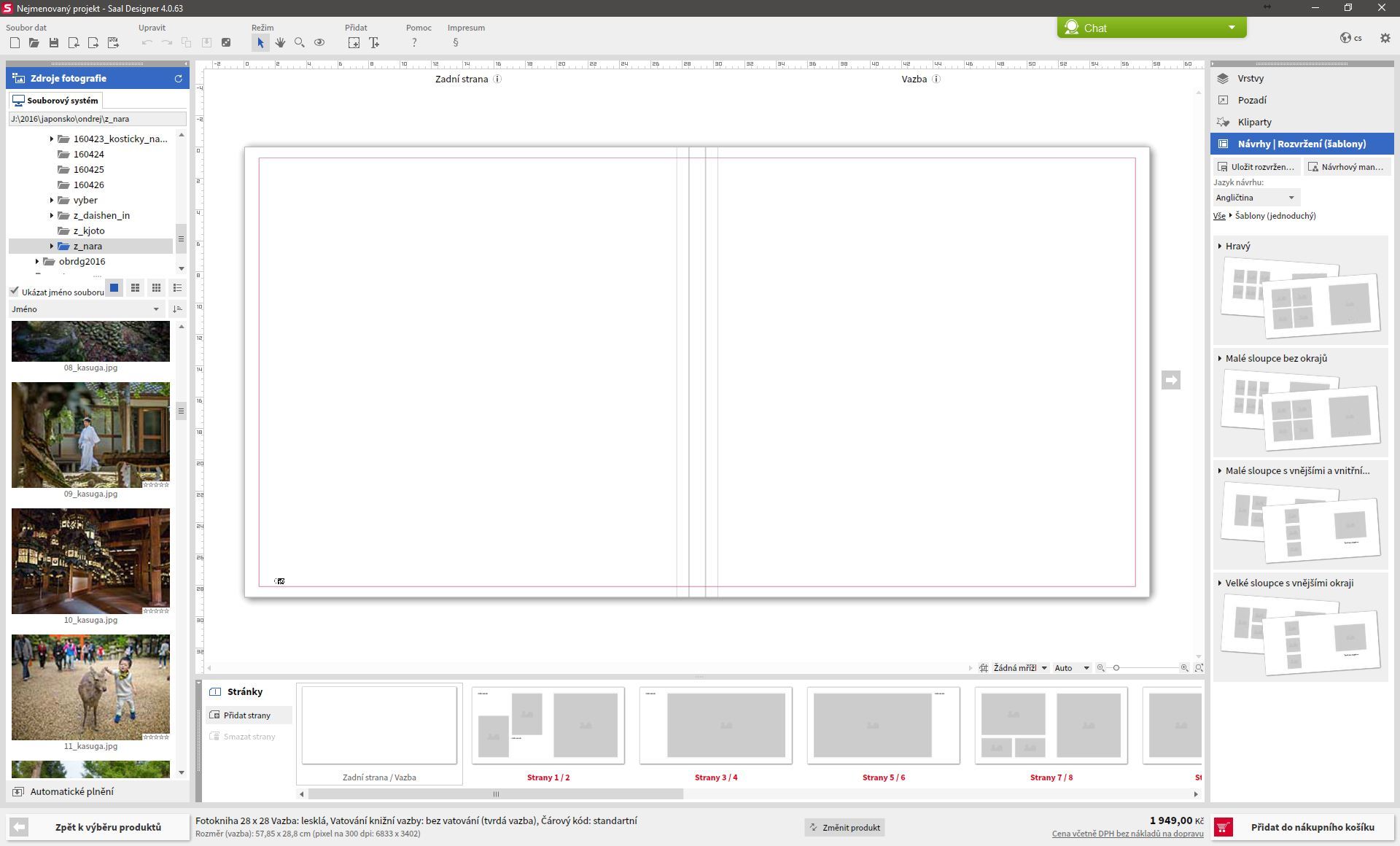
Task: Click the Změnit produkt button
Action: point(844,828)
